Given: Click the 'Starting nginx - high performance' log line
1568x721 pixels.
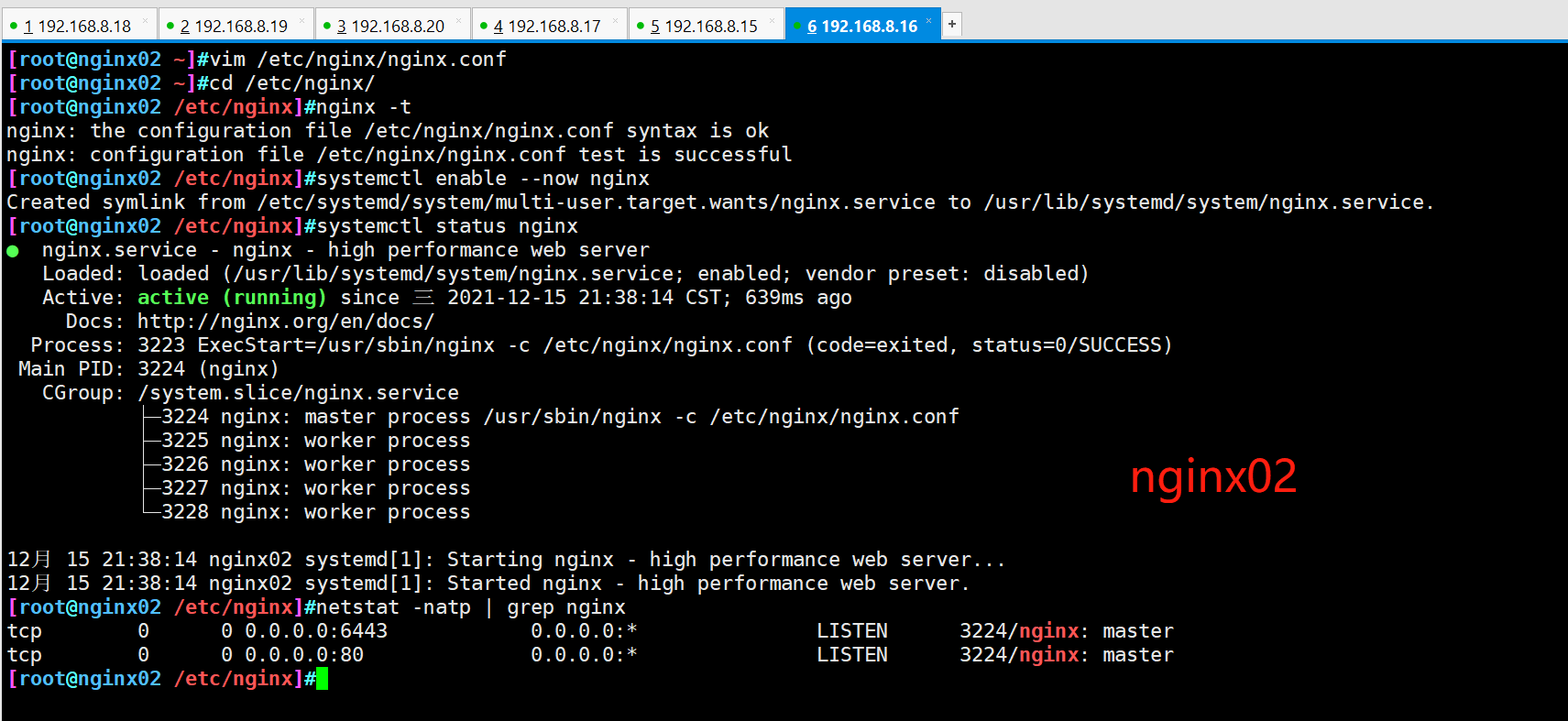Looking at the screenshot, I should pos(507,560).
